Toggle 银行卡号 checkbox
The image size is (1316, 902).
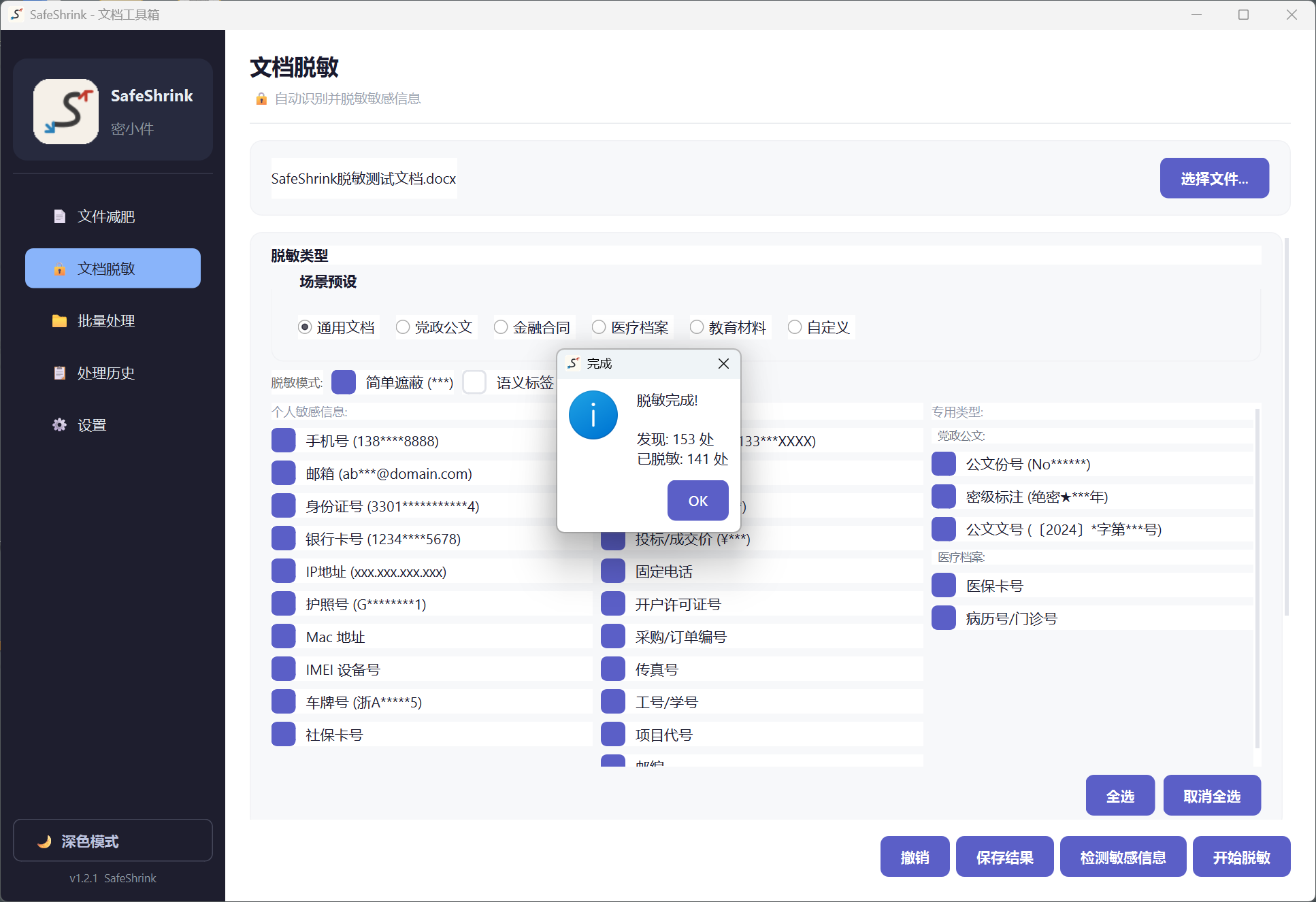click(284, 539)
